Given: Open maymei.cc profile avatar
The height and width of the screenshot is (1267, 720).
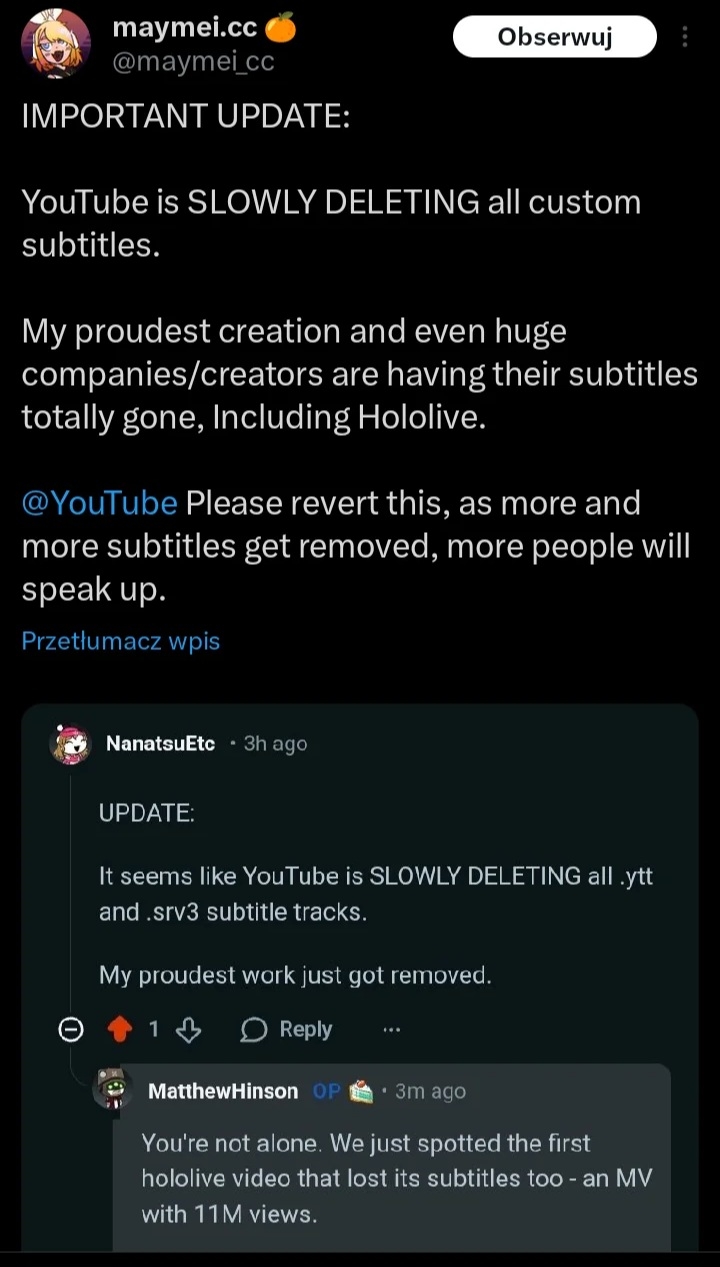Looking at the screenshot, I should point(56,44).
